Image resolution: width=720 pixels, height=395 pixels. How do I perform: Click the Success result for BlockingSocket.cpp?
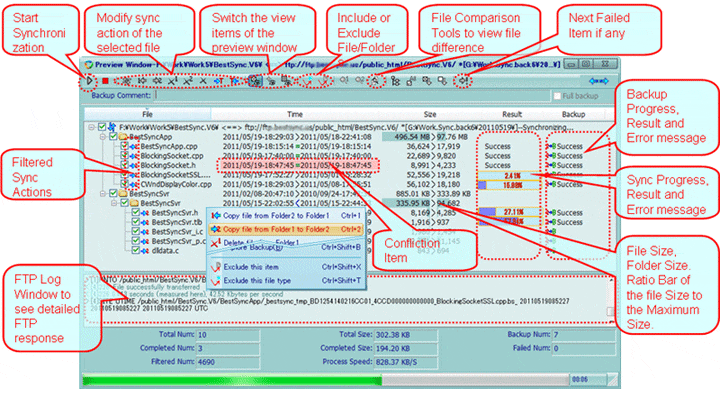coord(497,156)
